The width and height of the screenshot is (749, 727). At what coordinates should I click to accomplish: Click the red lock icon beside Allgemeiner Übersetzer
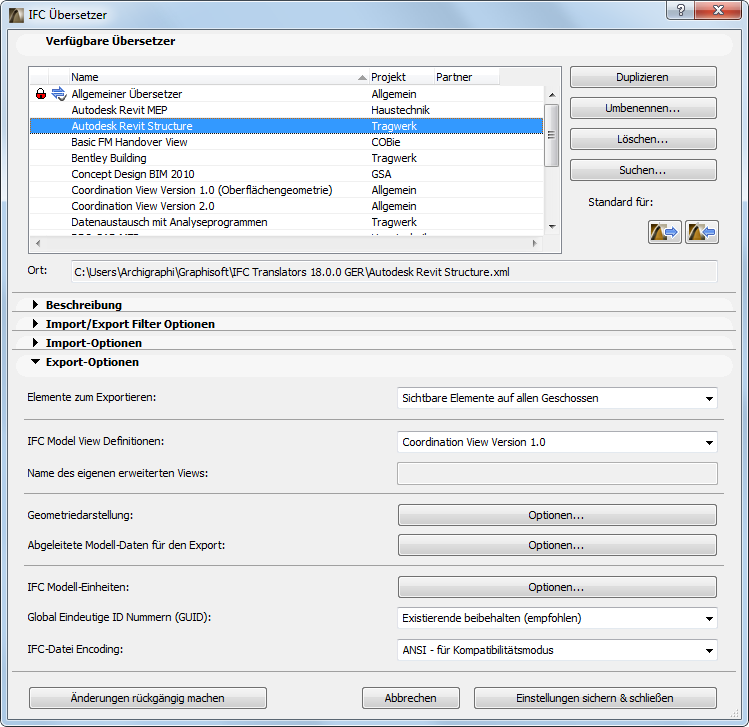pos(41,94)
